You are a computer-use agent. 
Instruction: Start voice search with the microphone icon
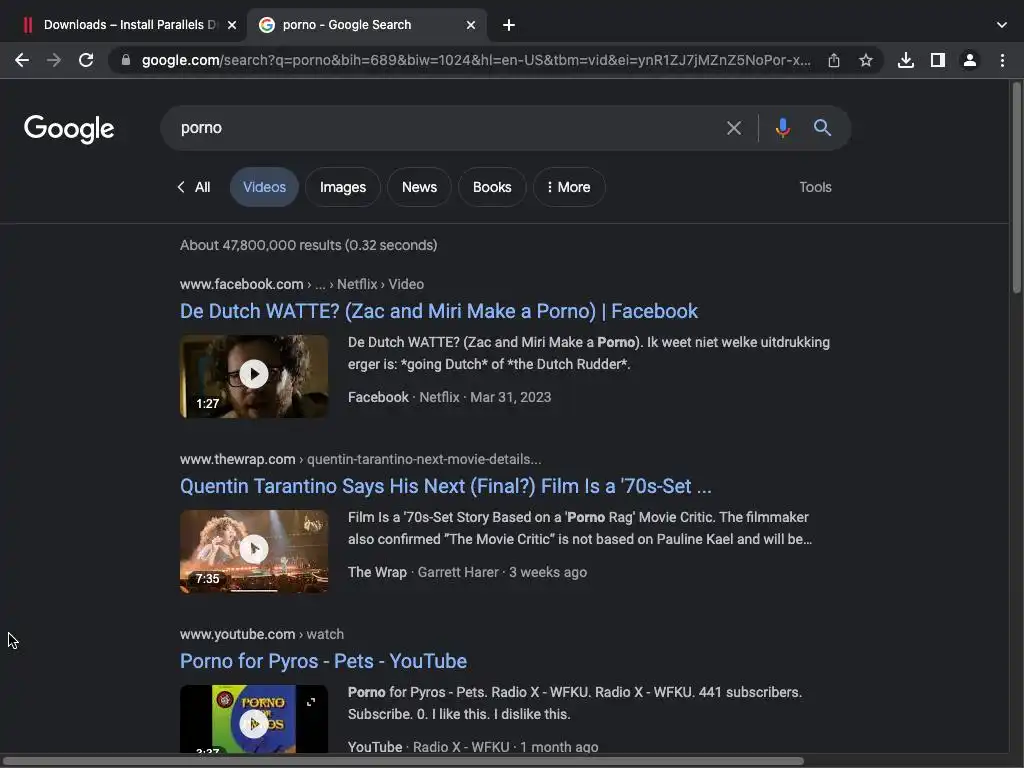pos(782,128)
